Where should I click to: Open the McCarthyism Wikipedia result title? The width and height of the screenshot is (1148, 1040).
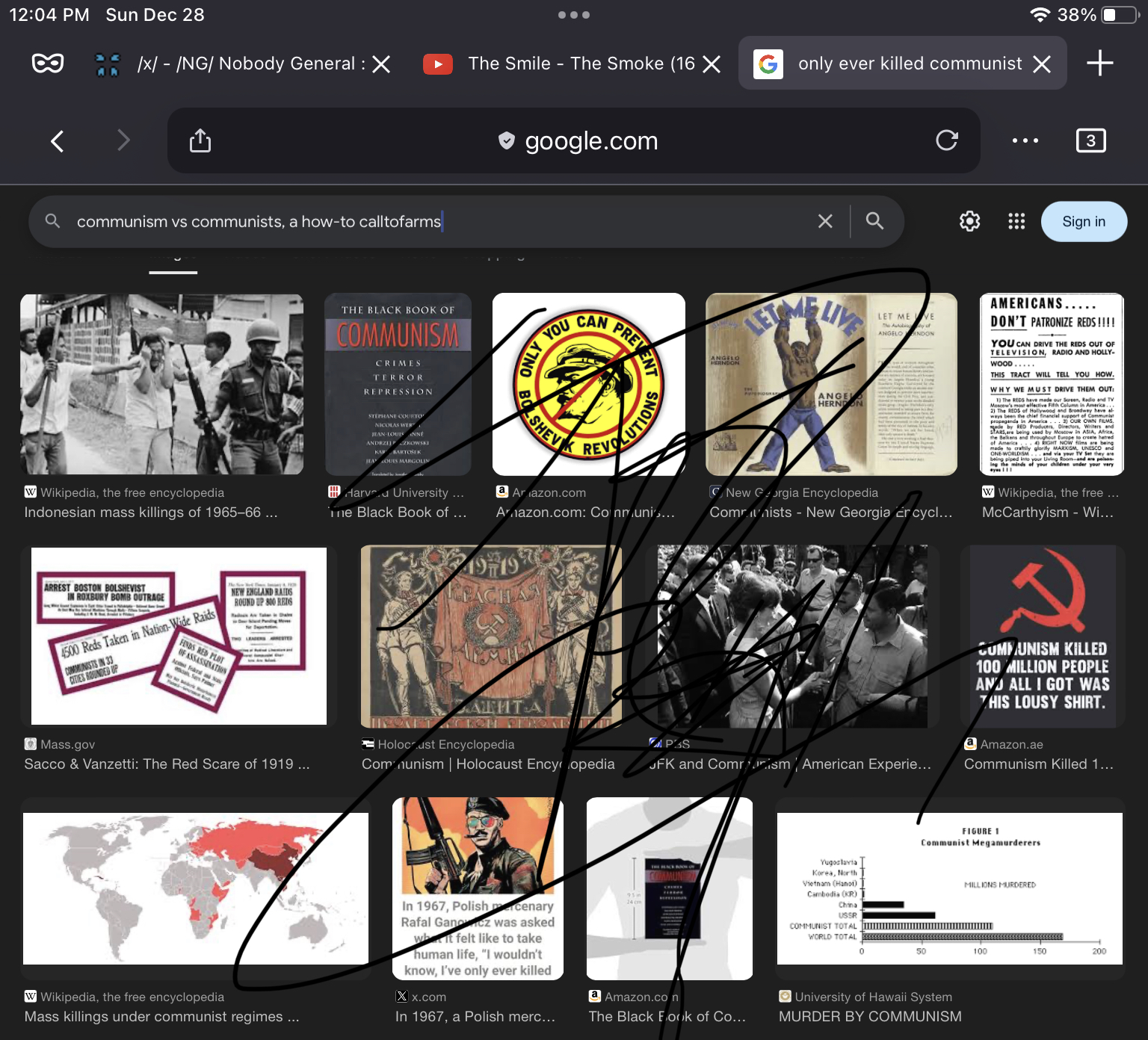1048,513
